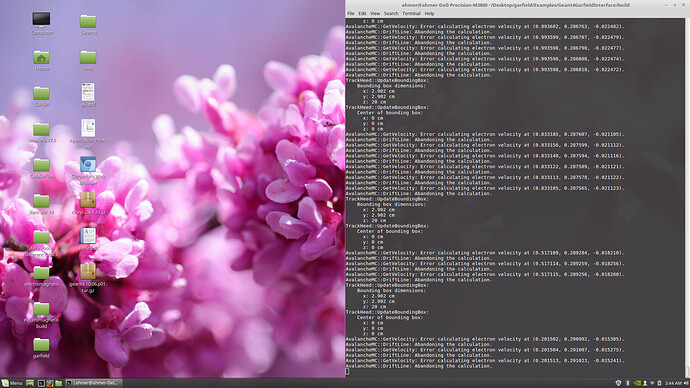This screenshot has width=690, height=388.
Task: Select the ahmer@ahmer-Dell terminal taskbar entry
Action: click(93, 383)
